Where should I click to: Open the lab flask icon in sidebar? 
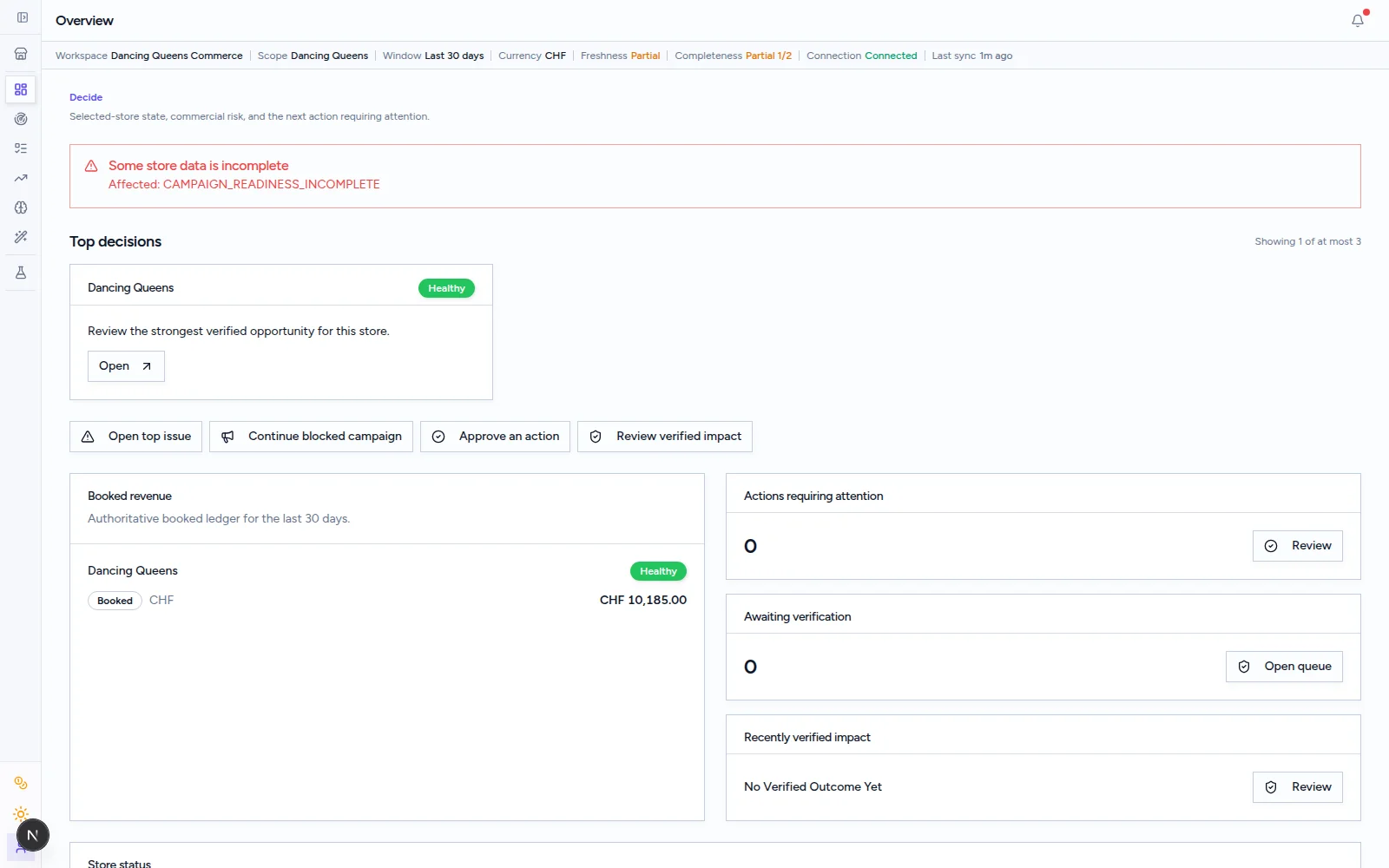click(21, 273)
